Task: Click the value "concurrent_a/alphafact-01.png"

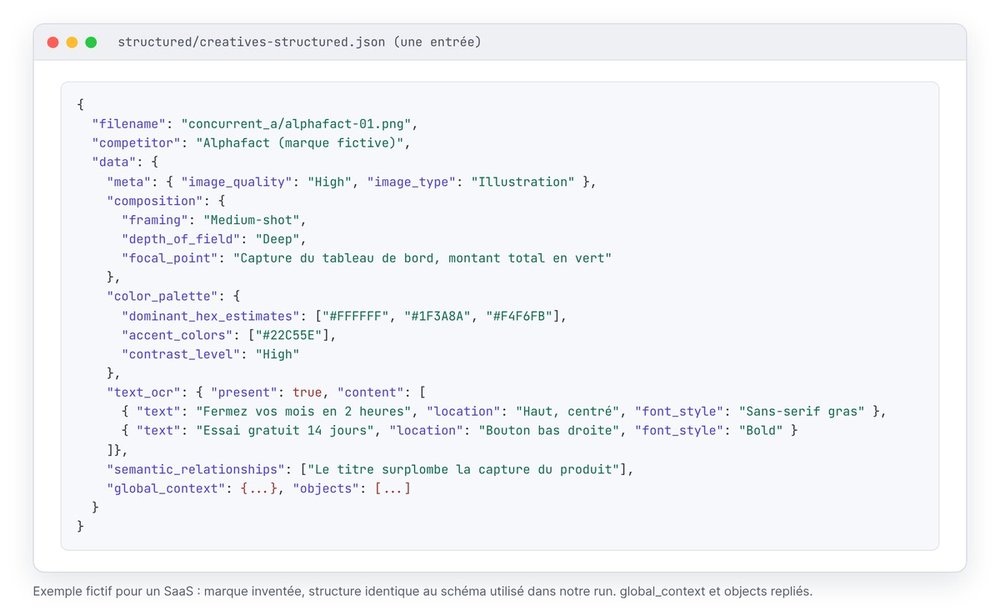Action: coord(296,124)
